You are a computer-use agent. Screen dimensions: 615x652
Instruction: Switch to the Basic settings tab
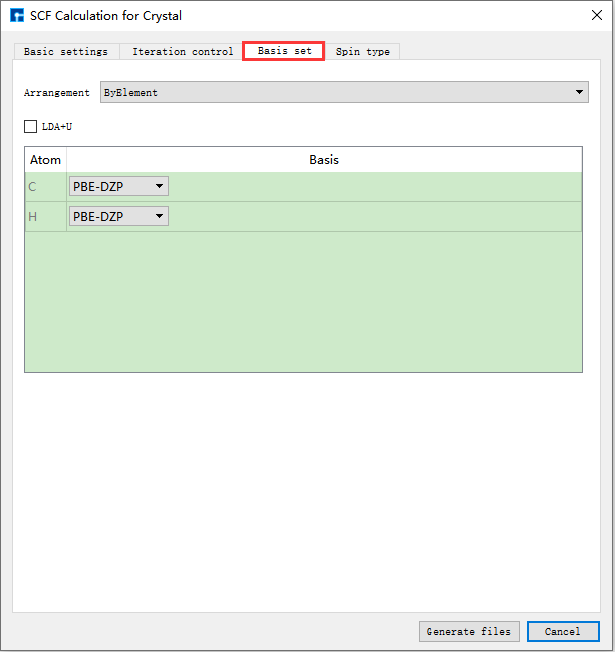[x=66, y=52]
